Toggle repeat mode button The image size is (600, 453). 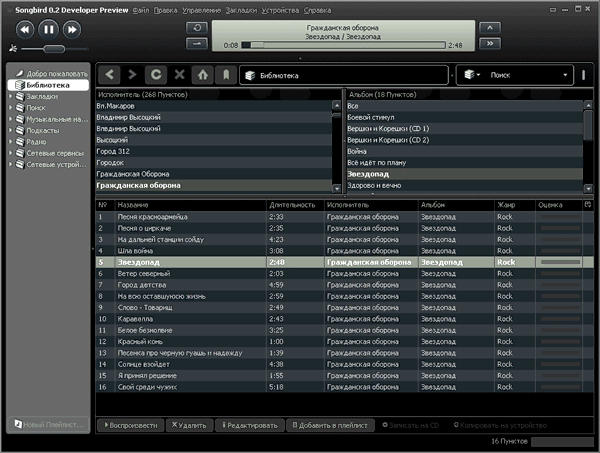(x=197, y=28)
